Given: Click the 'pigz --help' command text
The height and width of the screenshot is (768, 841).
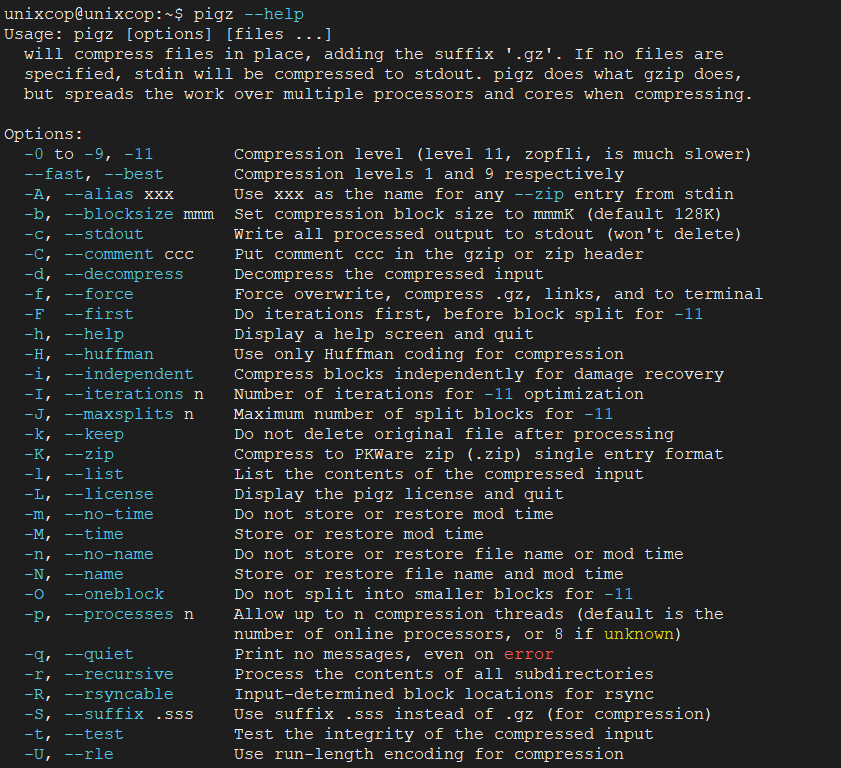Looking at the screenshot, I should (249, 14).
